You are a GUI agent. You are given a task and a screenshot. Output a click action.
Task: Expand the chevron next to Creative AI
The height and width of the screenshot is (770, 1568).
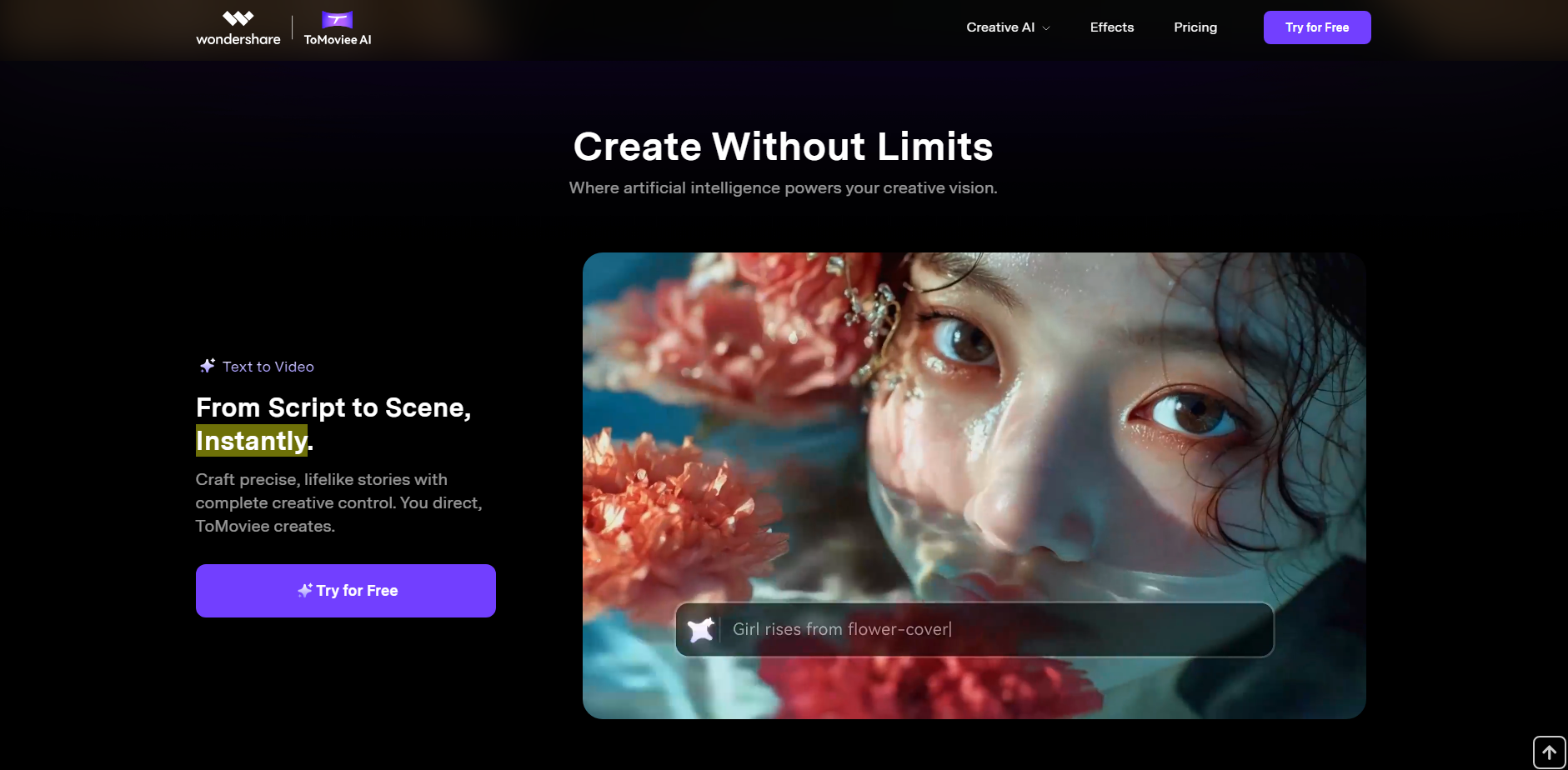click(x=1046, y=28)
